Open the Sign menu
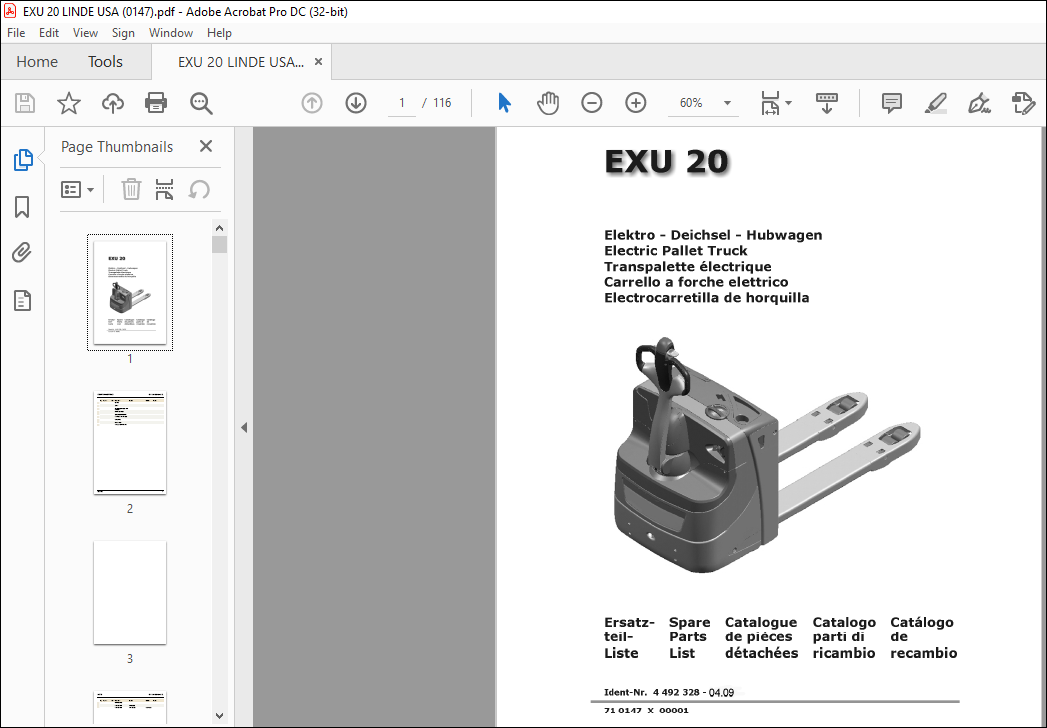 click(x=123, y=33)
